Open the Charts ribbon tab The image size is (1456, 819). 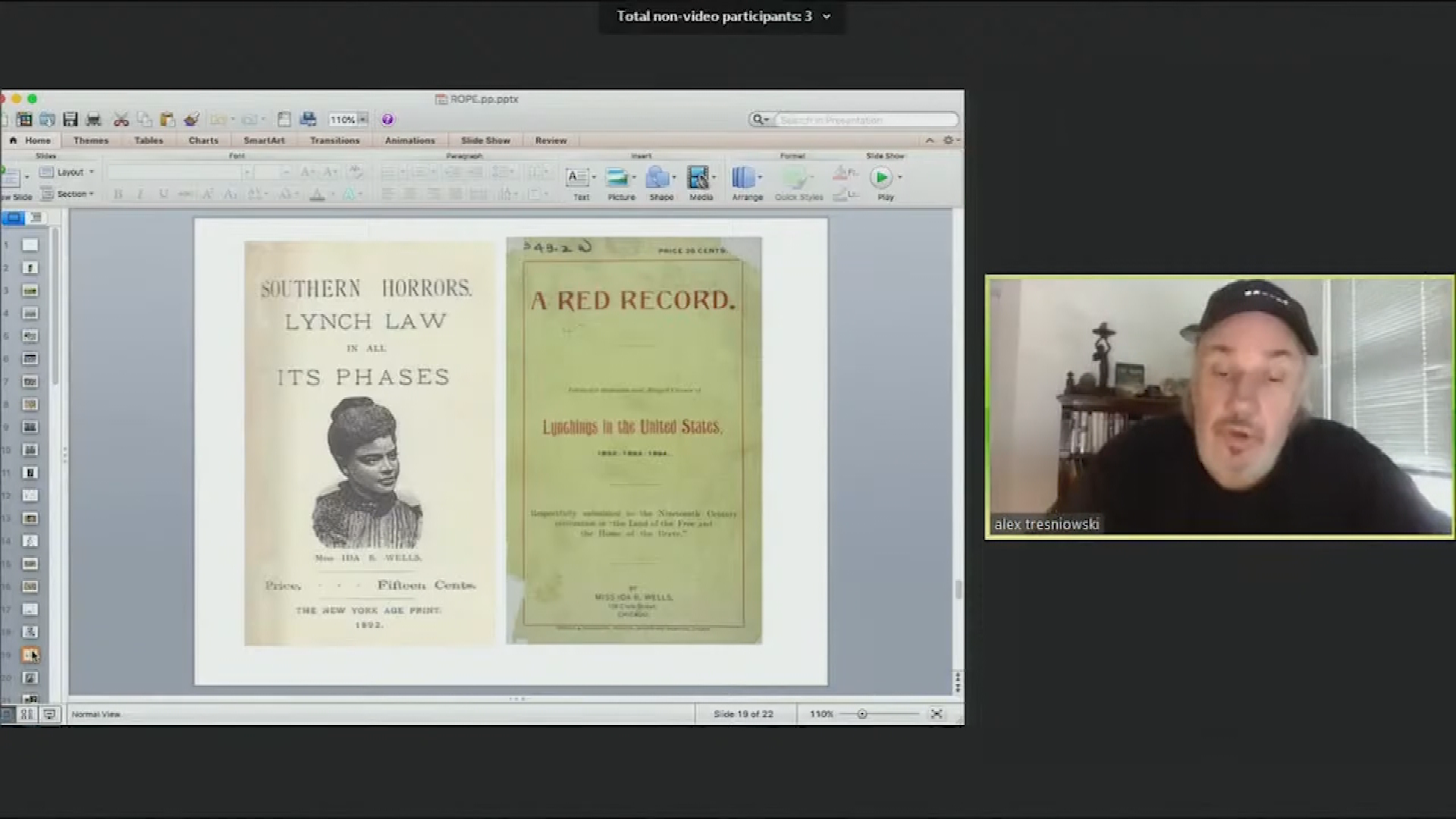pyautogui.click(x=203, y=140)
